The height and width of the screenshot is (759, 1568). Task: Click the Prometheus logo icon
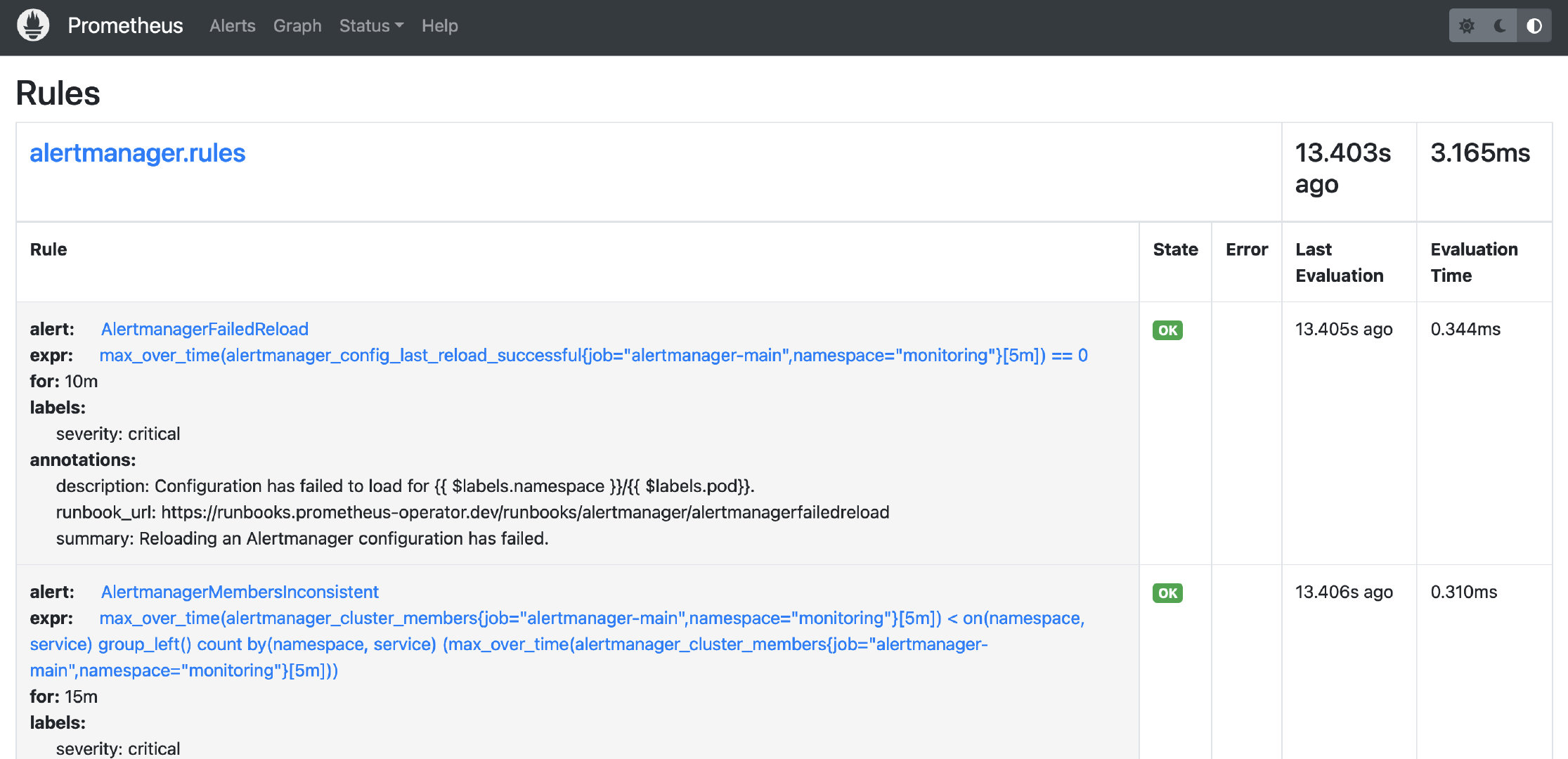[x=32, y=25]
